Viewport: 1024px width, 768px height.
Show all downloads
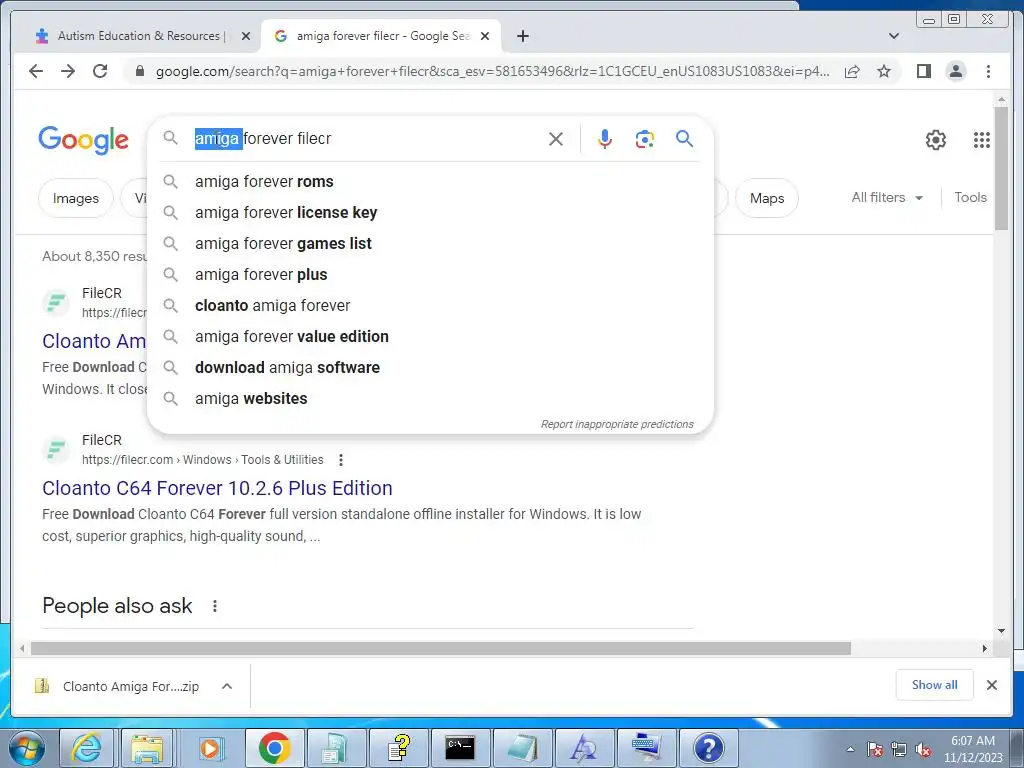pyautogui.click(x=935, y=685)
